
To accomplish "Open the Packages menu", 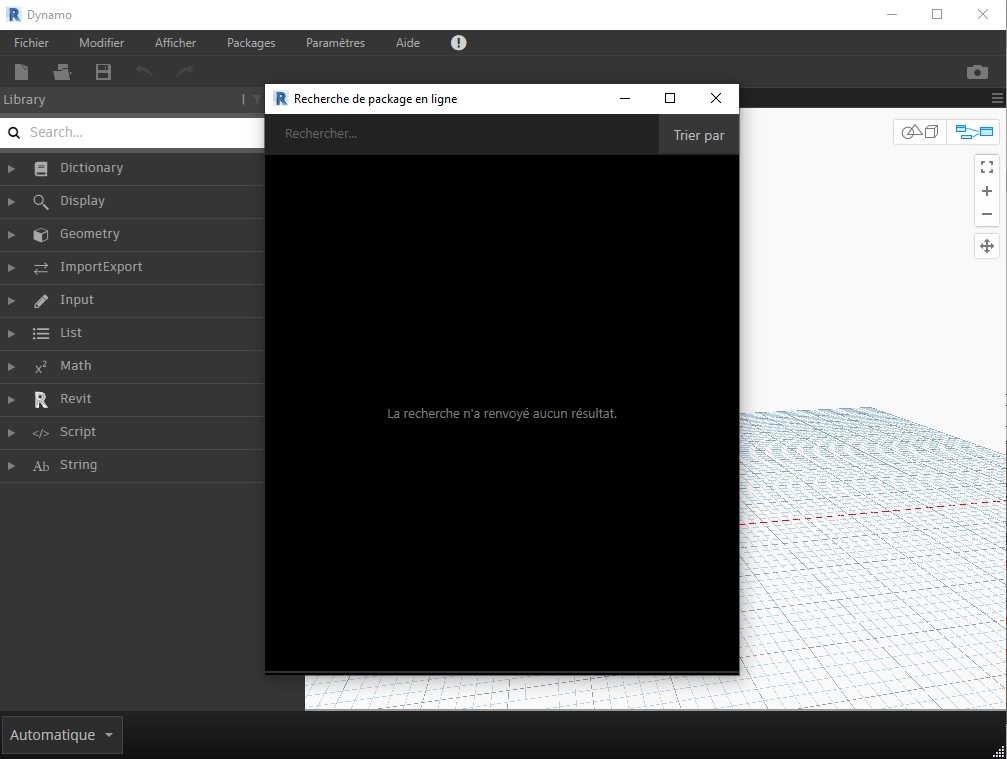I will click(x=251, y=43).
